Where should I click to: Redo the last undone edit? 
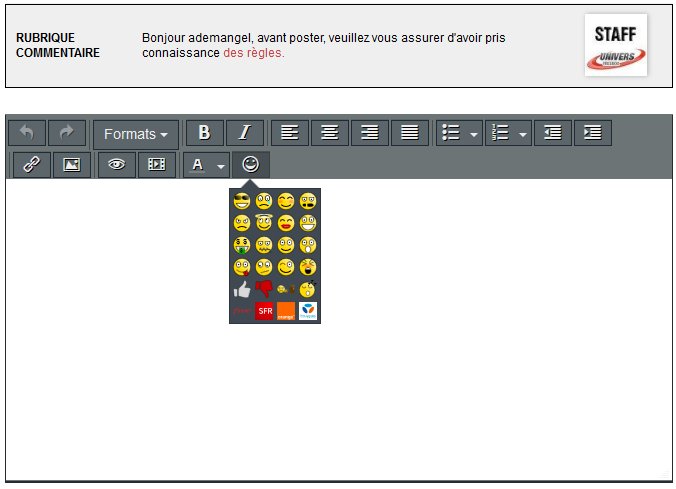[67, 133]
